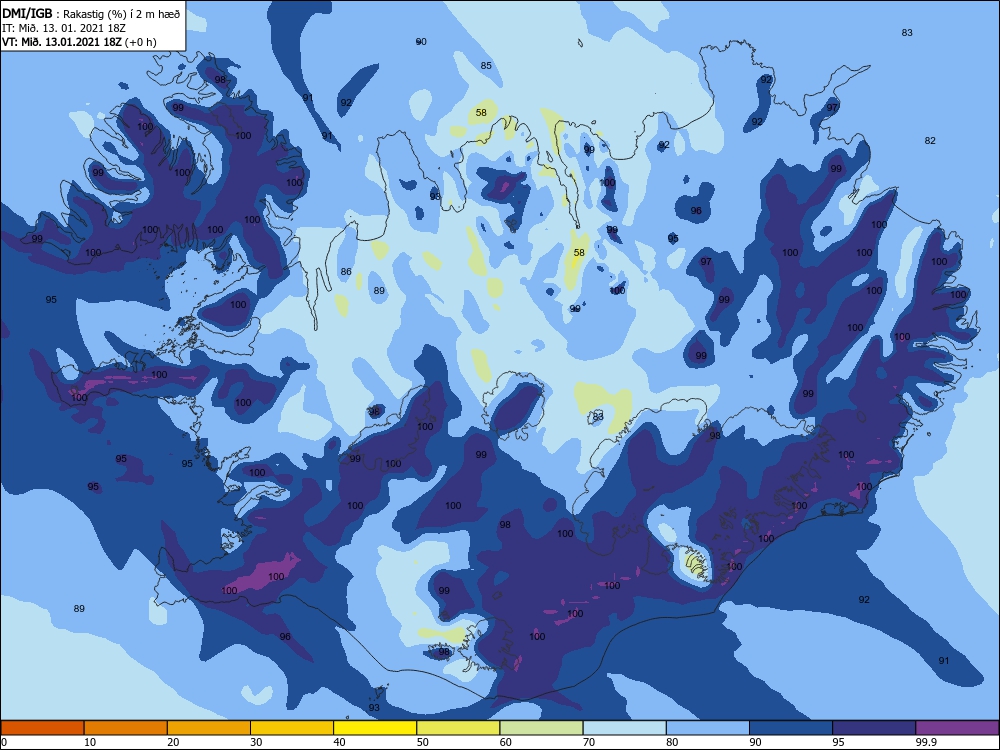Click the '70' legend scale label

pos(589,742)
